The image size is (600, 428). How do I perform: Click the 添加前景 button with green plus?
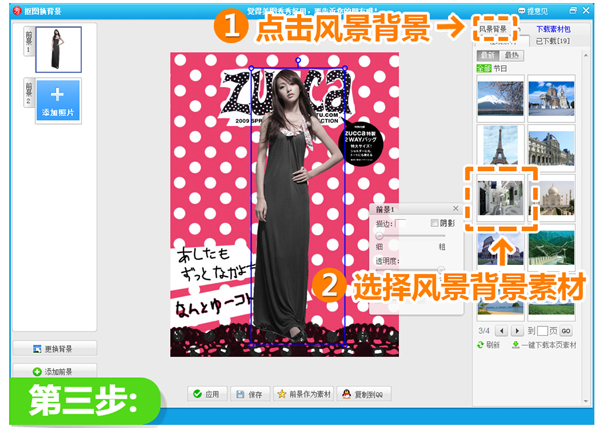(x=55, y=371)
